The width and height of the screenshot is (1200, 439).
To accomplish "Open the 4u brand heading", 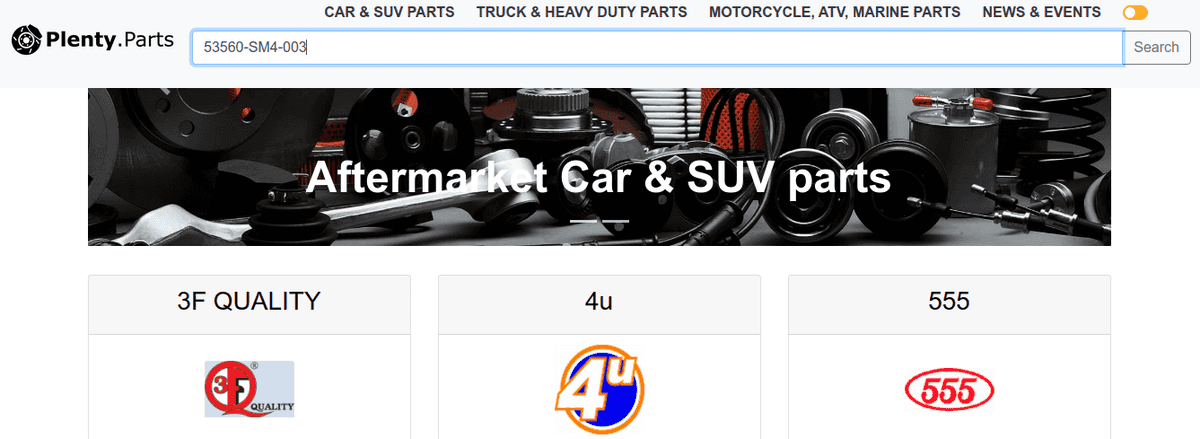I will [x=599, y=300].
